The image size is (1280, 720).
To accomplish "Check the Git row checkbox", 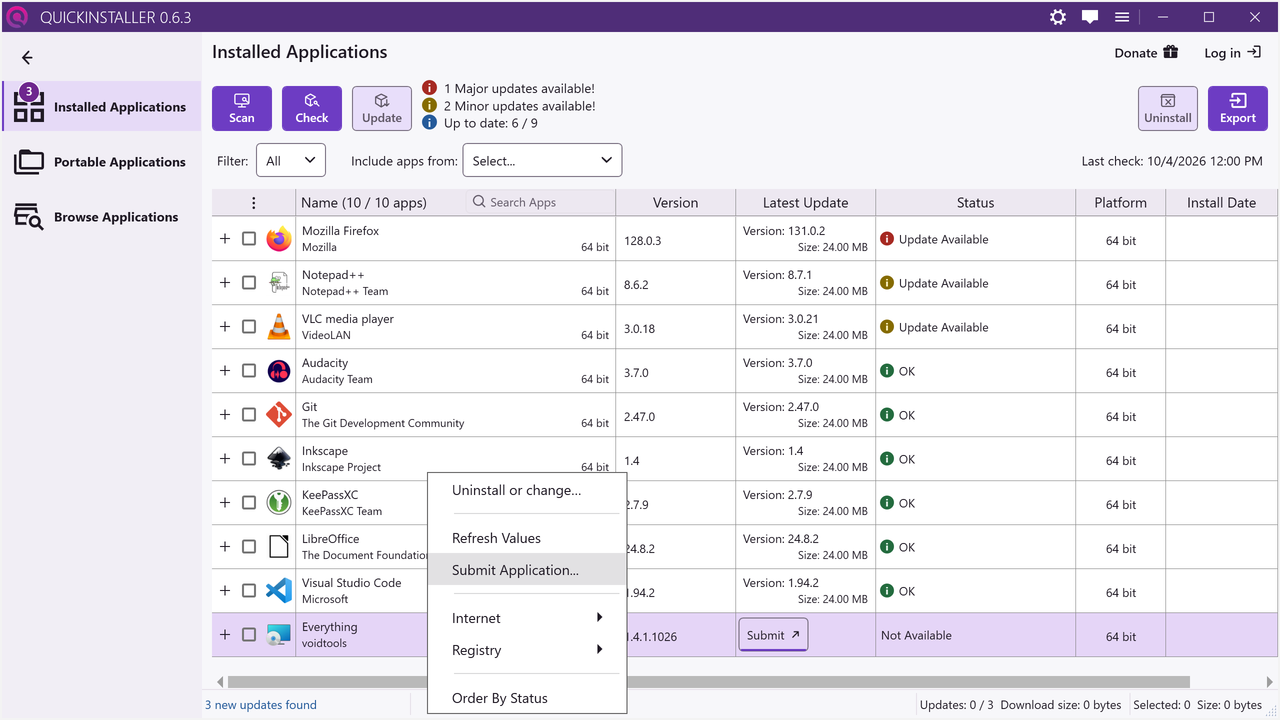I will (249, 415).
